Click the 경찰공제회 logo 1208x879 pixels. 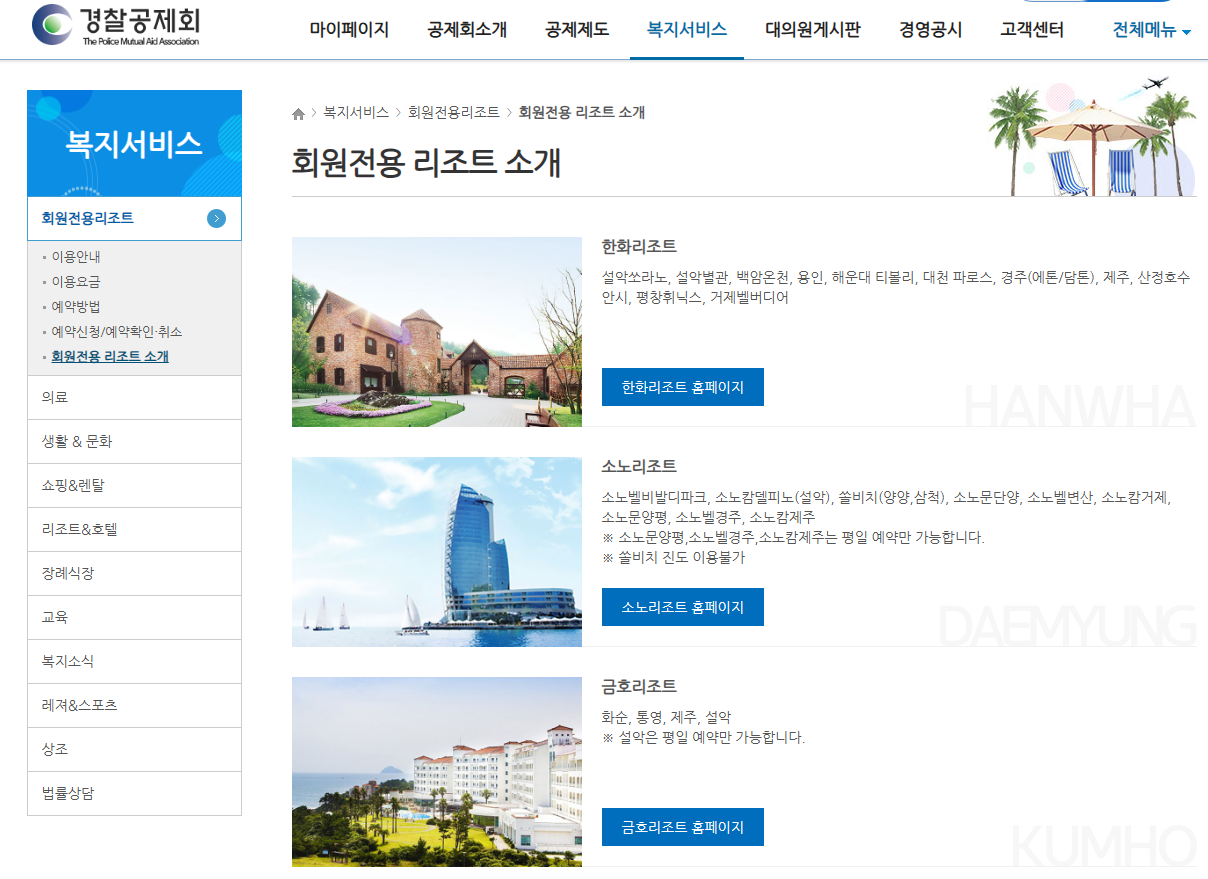point(115,25)
